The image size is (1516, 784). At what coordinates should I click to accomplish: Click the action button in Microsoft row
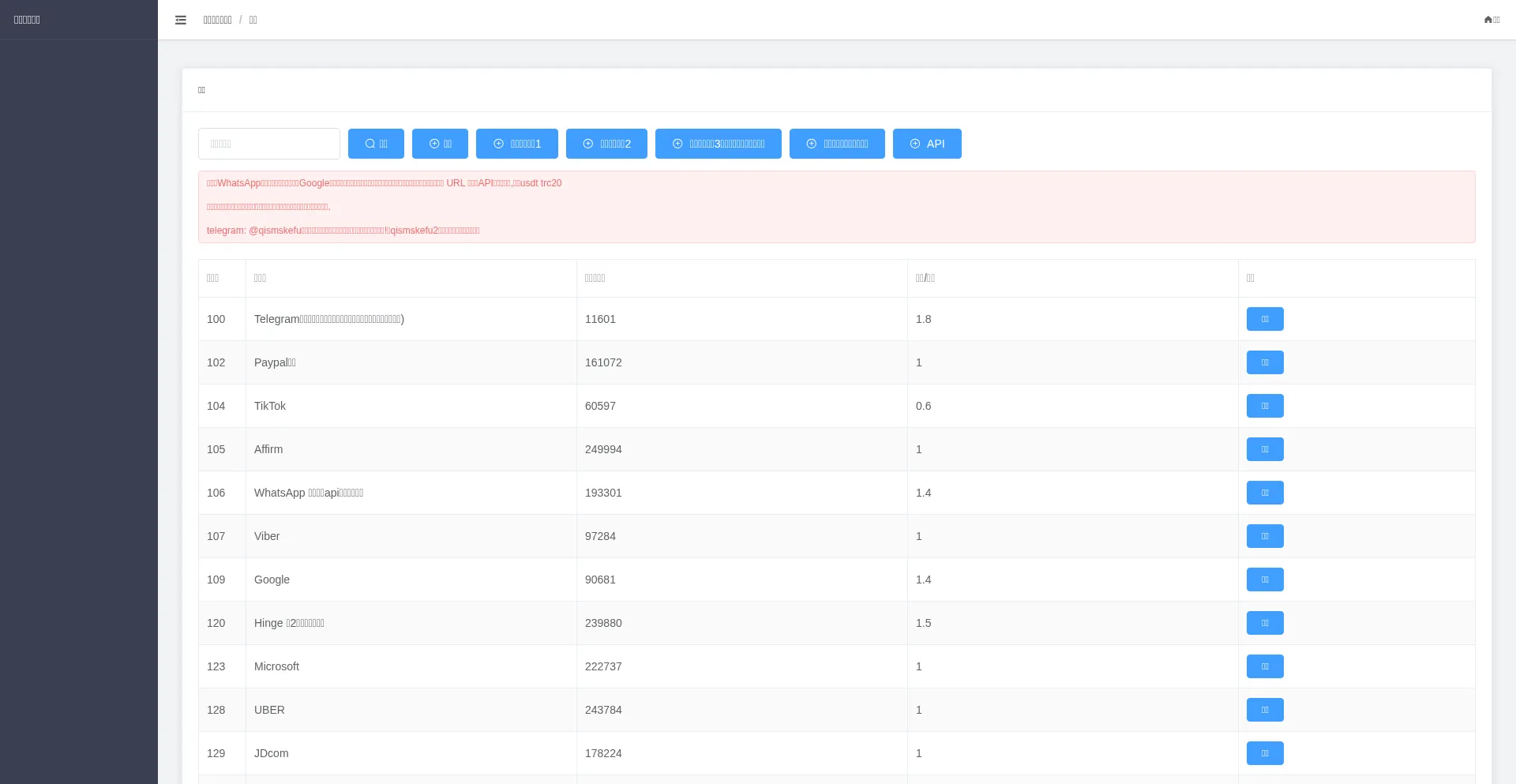tap(1264, 666)
